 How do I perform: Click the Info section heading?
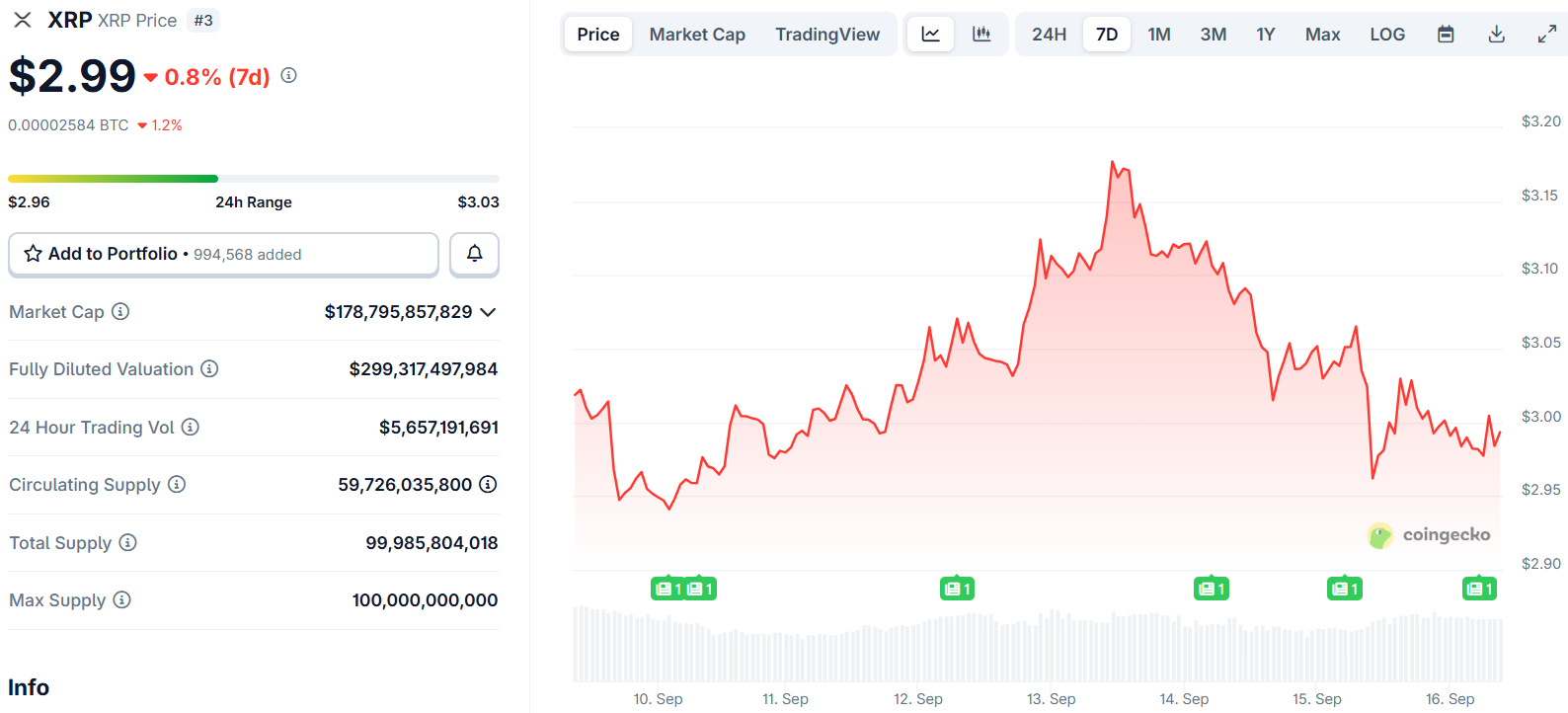tap(29, 687)
